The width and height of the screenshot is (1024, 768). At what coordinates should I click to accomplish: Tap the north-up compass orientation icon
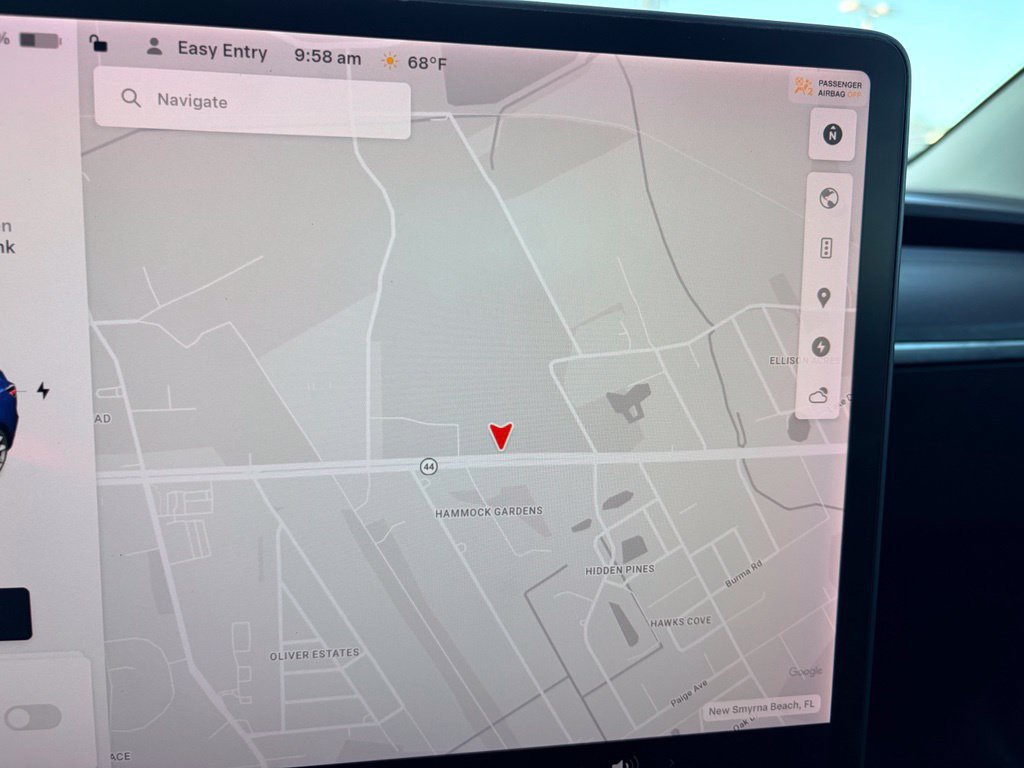(832, 135)
